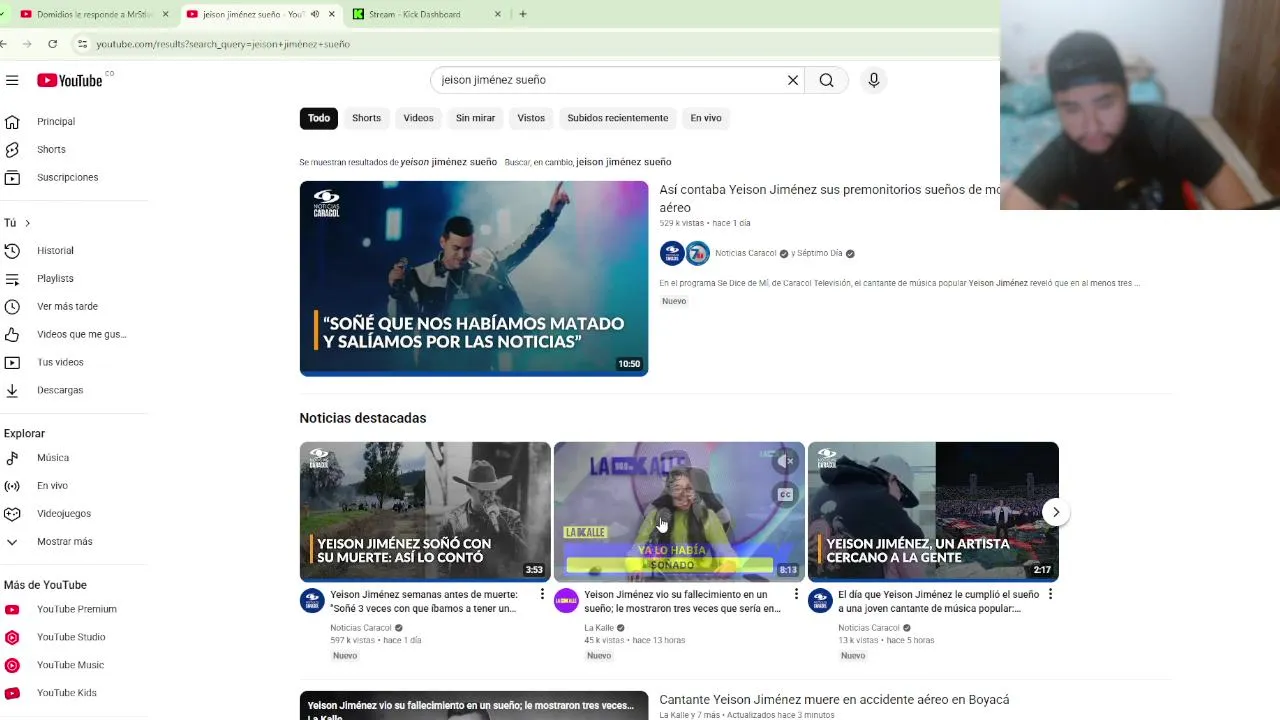Viewport: 1280px width, 720px height.
Task: Play the 10:50 Soñé que nos habíamos thumbnail
Action: pos(474,278)
